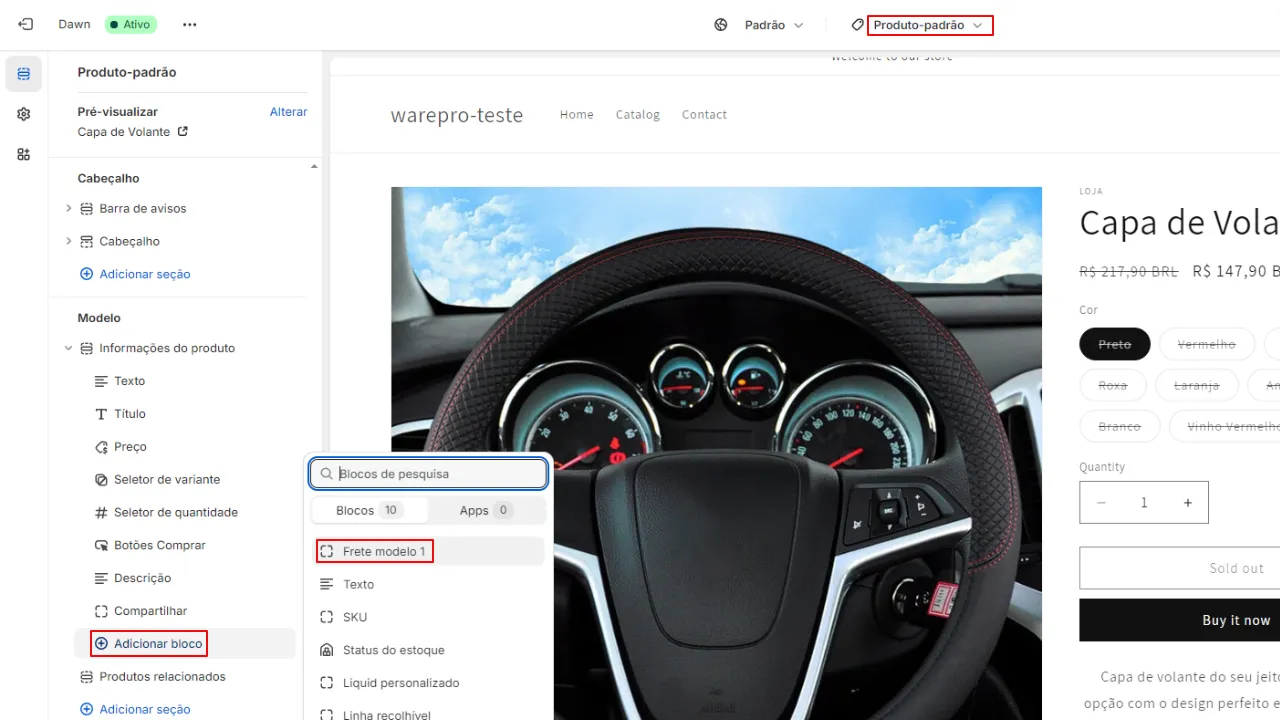This screenshot has width=1280, height=720.
Task: Select the Vinho Vermelho color variant
Action: tap(1225, 426)
